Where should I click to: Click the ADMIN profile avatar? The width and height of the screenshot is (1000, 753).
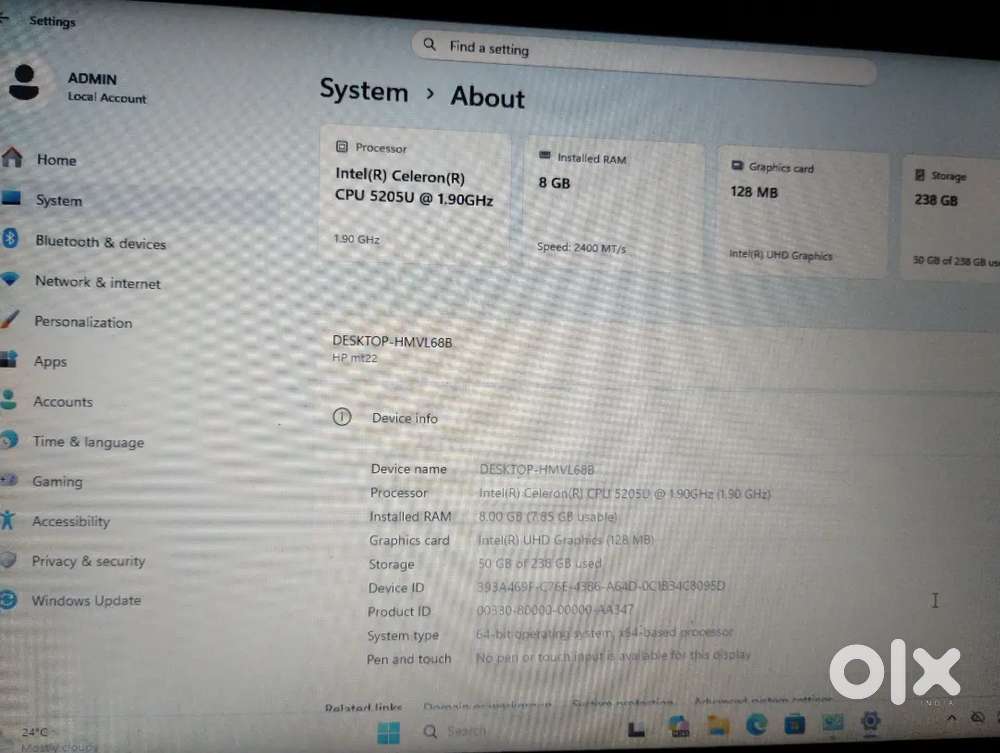pyautogui.click(x=24, y=84)
